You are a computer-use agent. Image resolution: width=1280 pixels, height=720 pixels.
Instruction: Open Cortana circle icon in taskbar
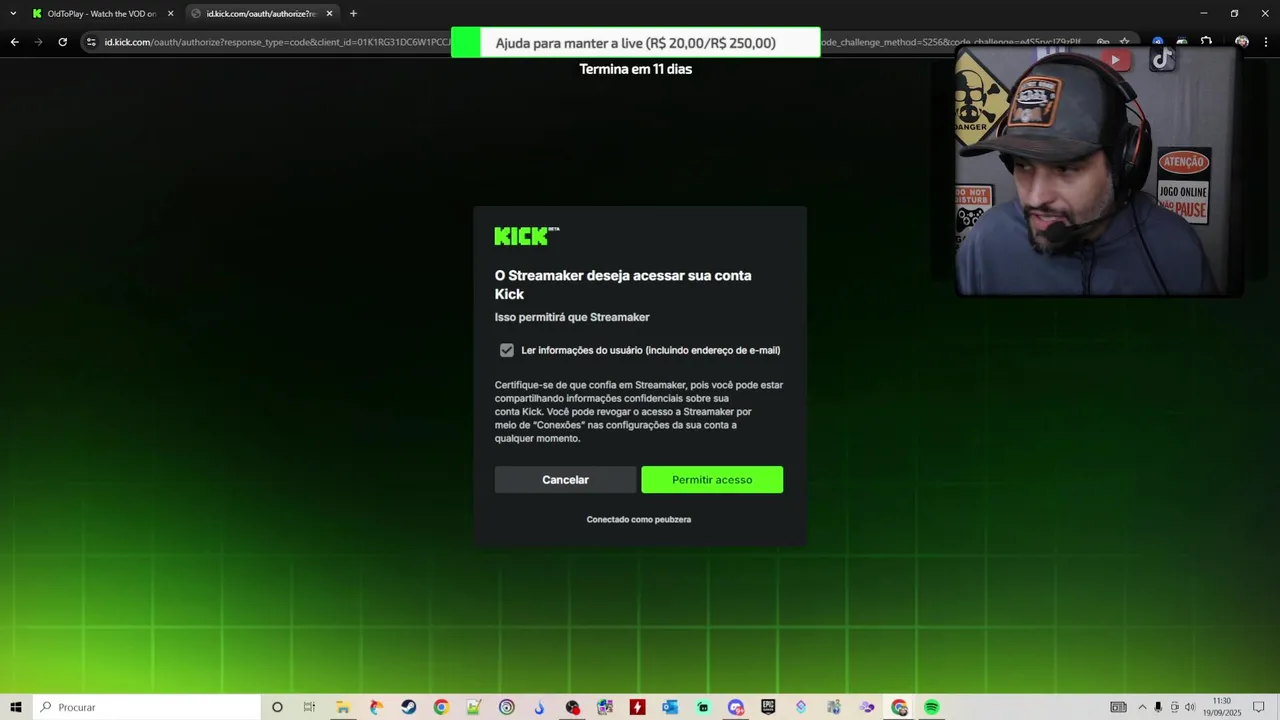click(x=277, y=707)
